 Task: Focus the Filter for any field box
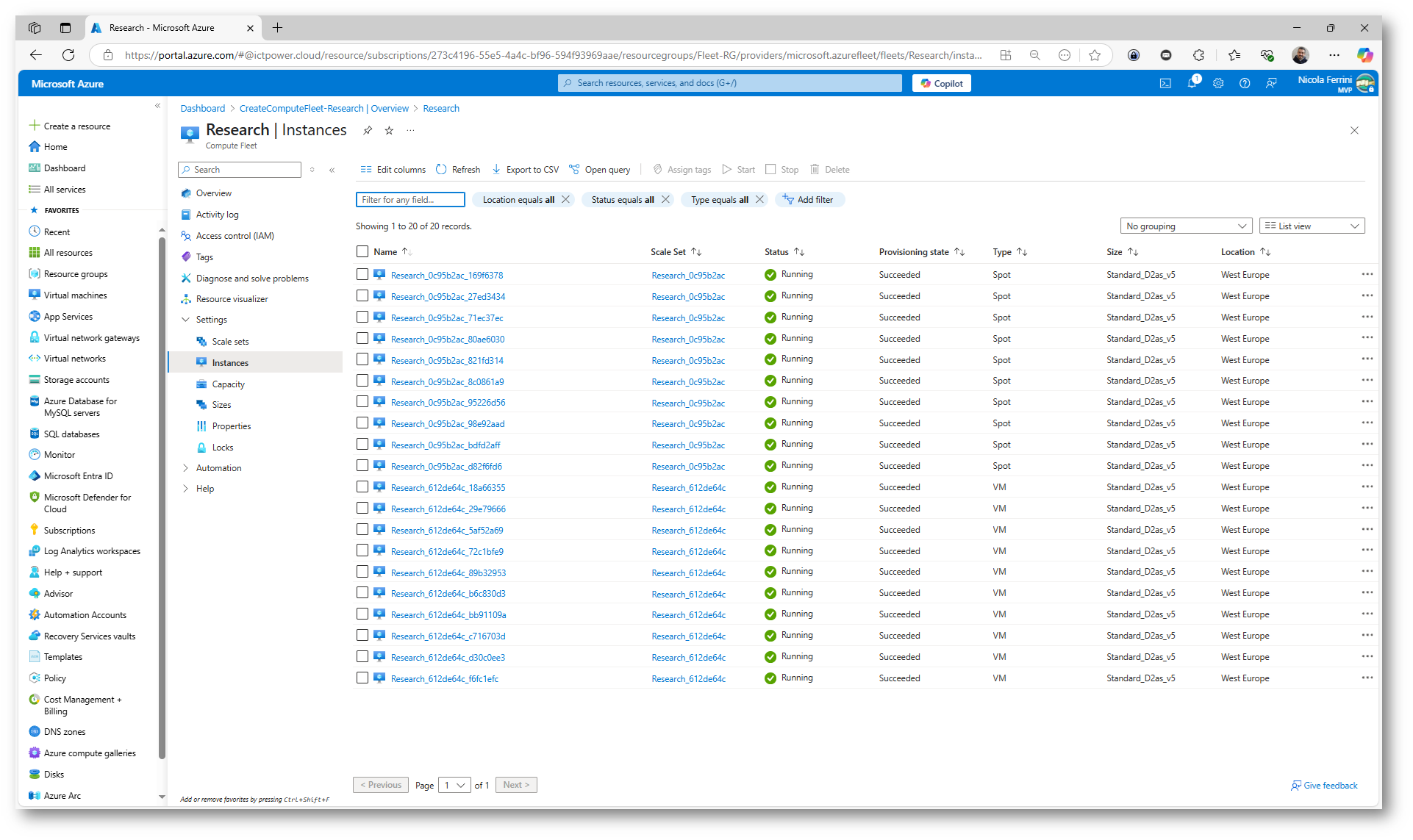[x=410, y=200]
